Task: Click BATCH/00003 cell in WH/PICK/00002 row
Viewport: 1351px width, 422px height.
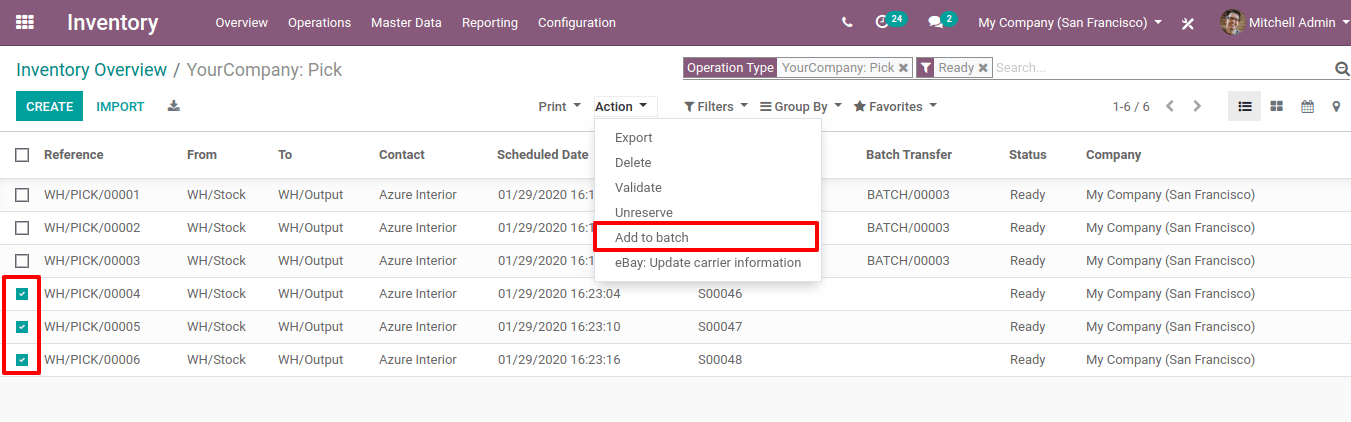Action: (908, 228)
